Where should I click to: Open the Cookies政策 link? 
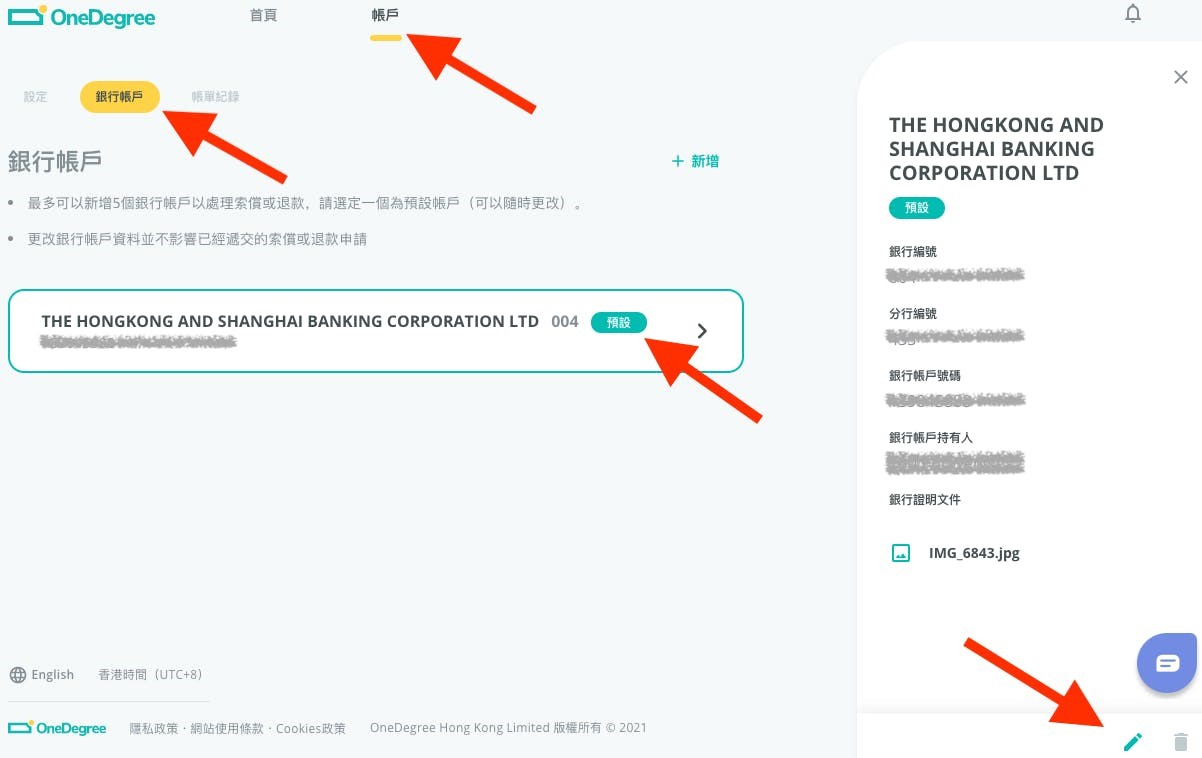(x=310, y=728)
